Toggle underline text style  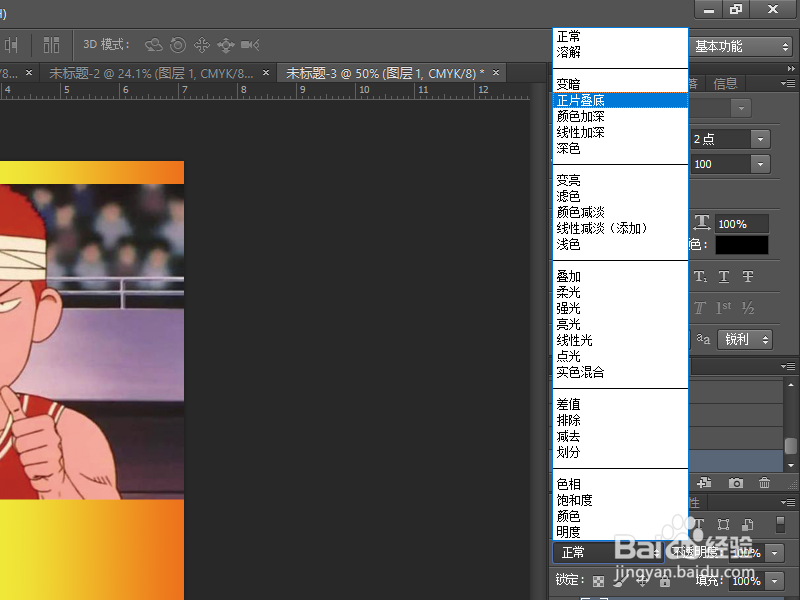pos(723,277)
